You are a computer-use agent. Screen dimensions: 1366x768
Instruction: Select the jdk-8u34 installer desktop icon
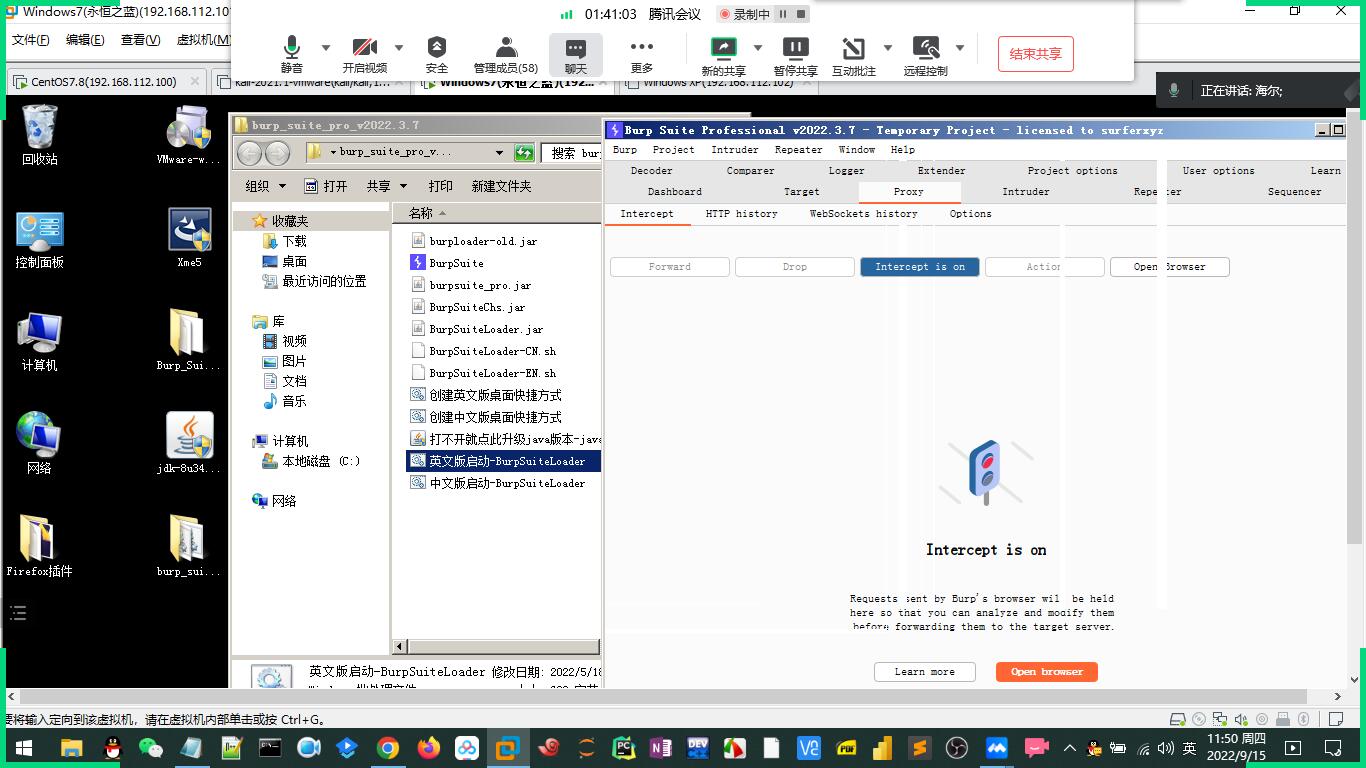(189, 444)
